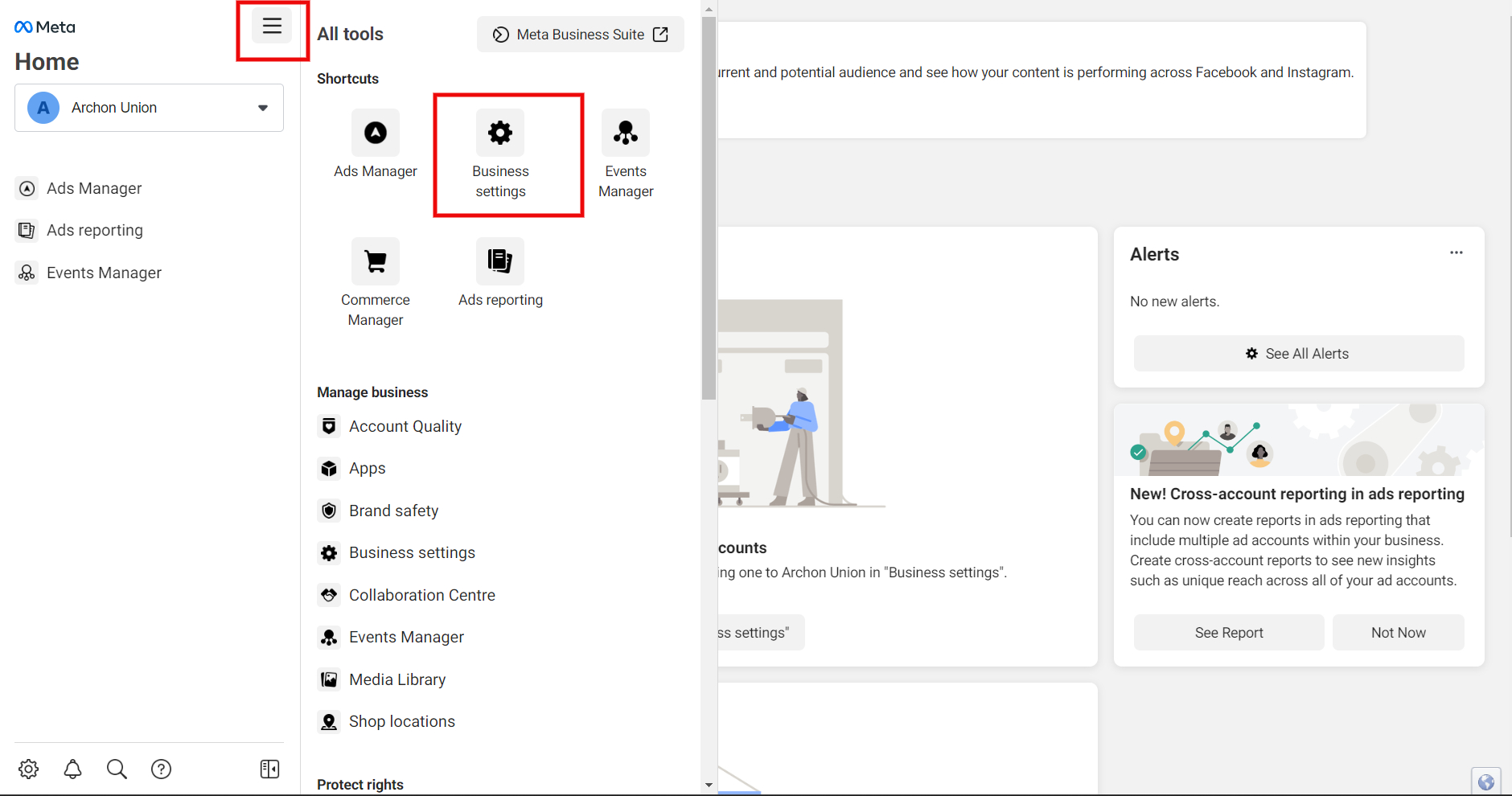Open search magnifier icon
Screen dimensions: 1512x796
pyautogui.click(x=117, y=769)
